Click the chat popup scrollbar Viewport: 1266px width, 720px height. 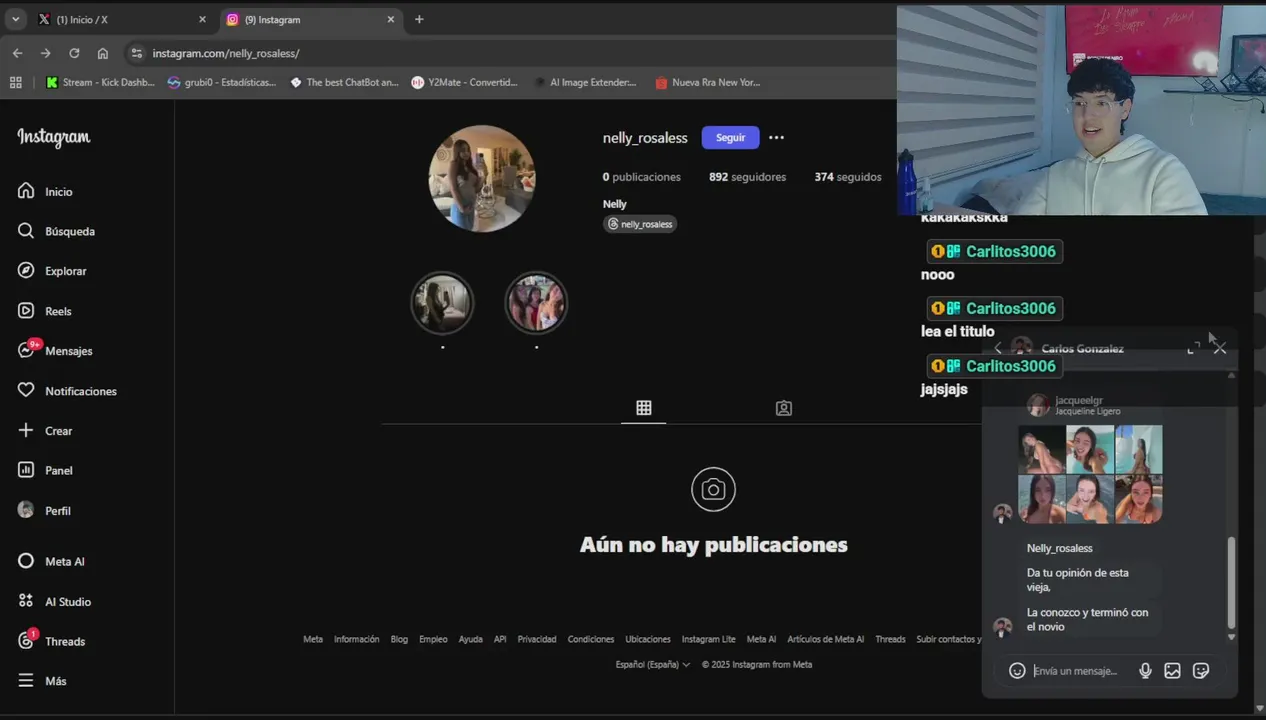[x=1231, y=582]
